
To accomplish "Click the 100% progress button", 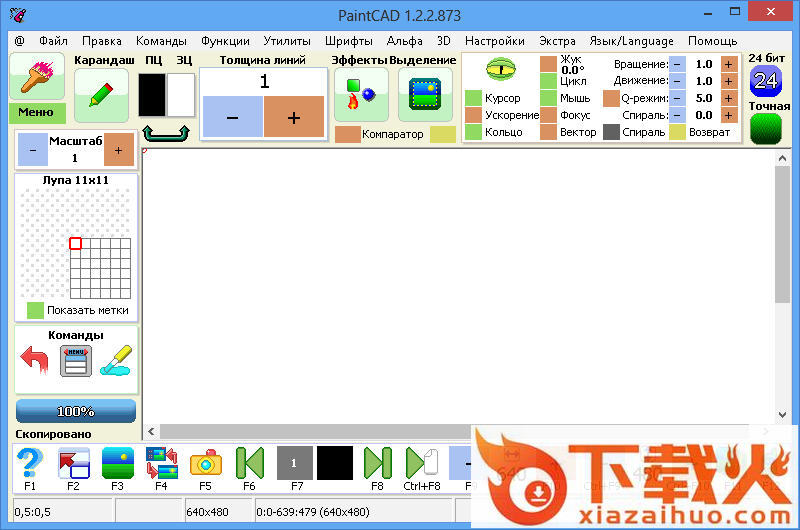I will [x=76, y=411].
